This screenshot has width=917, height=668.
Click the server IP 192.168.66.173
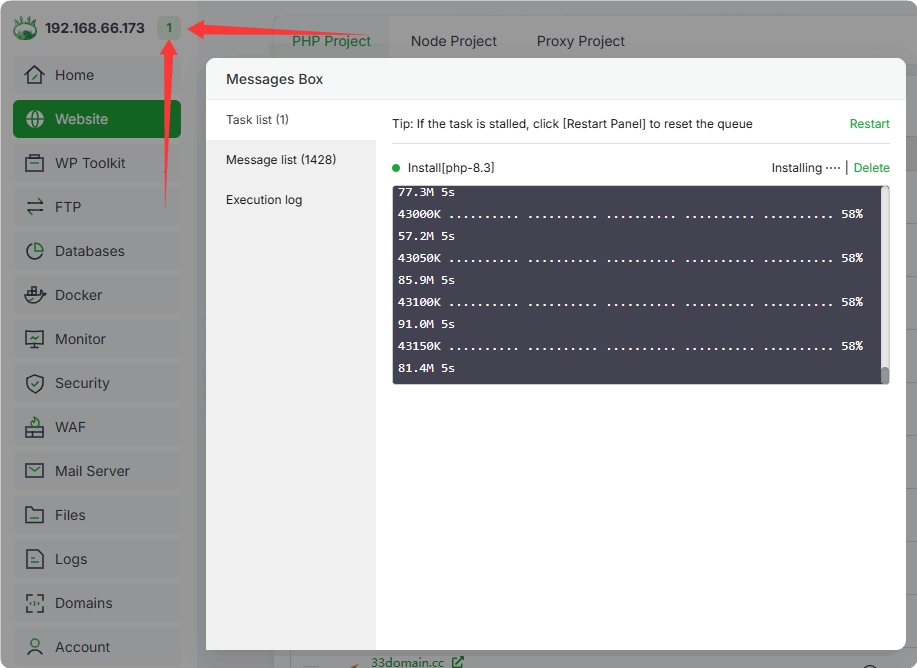[x=95, y=28]
